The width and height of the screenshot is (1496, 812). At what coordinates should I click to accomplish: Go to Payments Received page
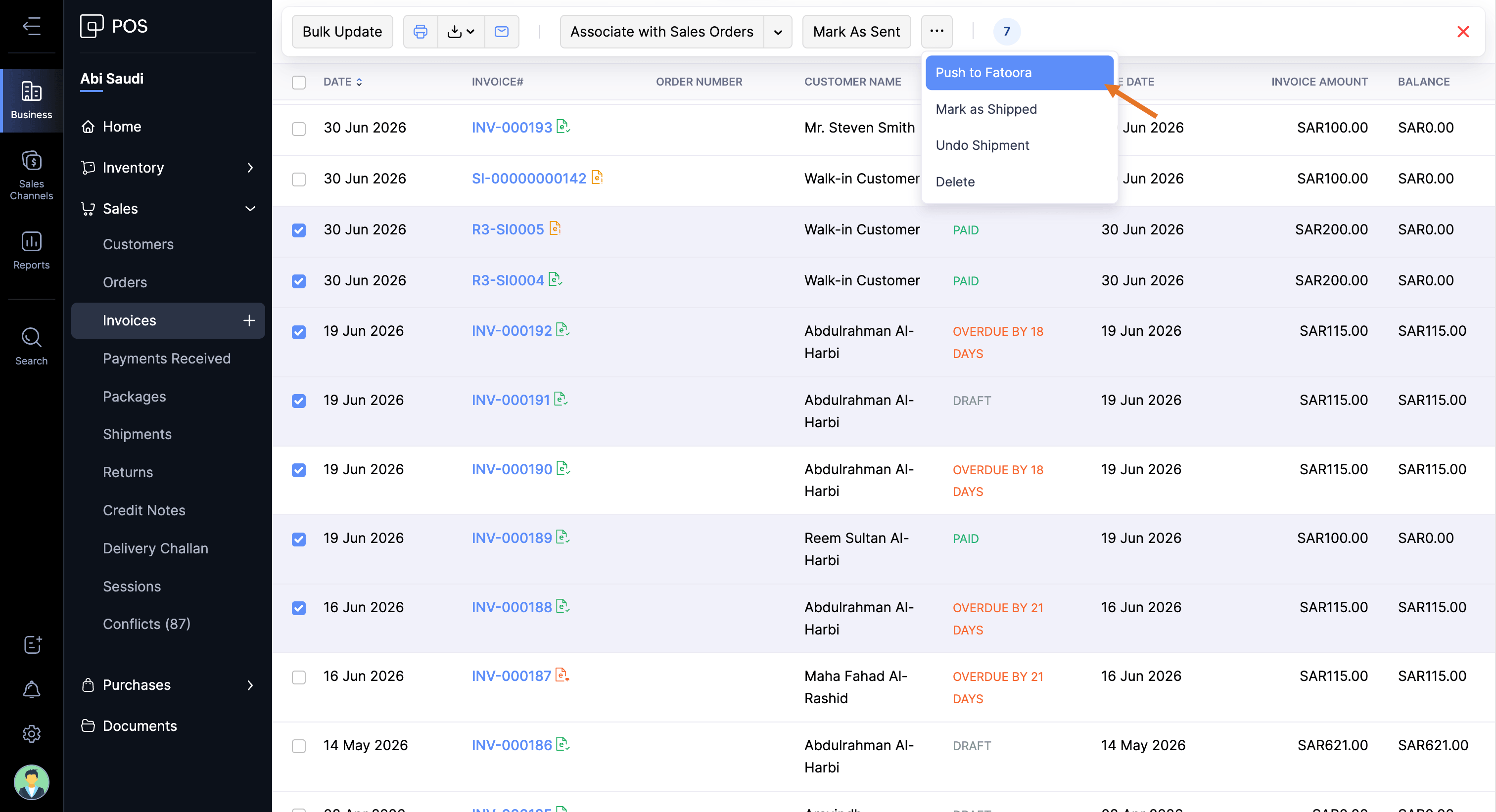(x=167, y=359)
